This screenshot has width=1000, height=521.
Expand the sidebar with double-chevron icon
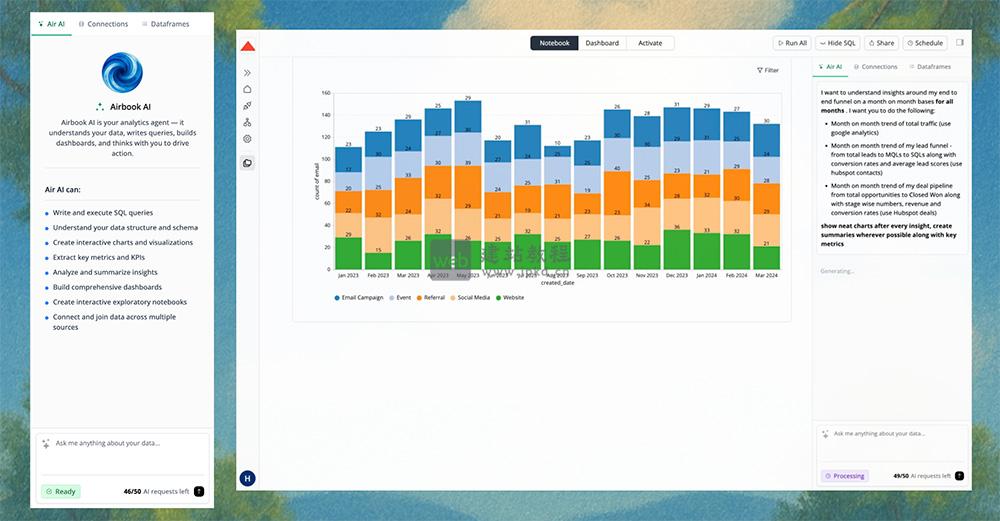coord(247,73)
